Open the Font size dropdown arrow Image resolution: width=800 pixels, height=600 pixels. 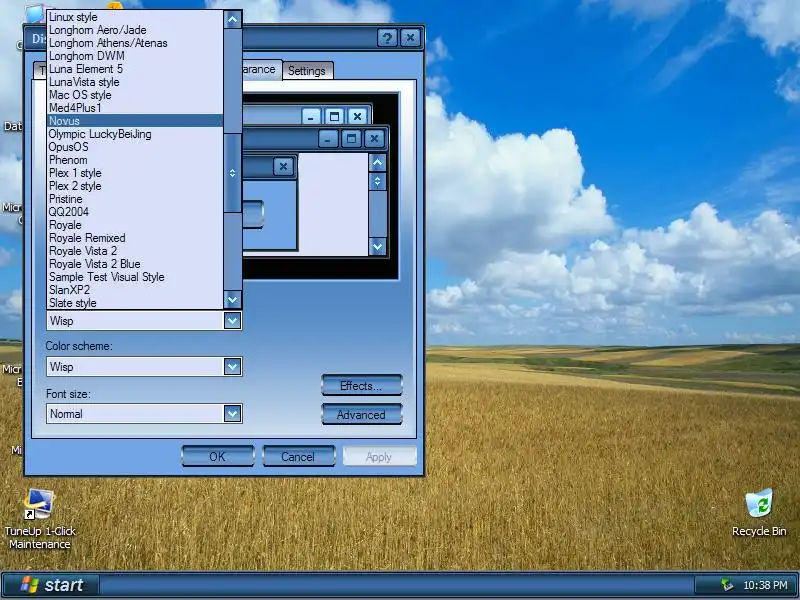point(232,414)
